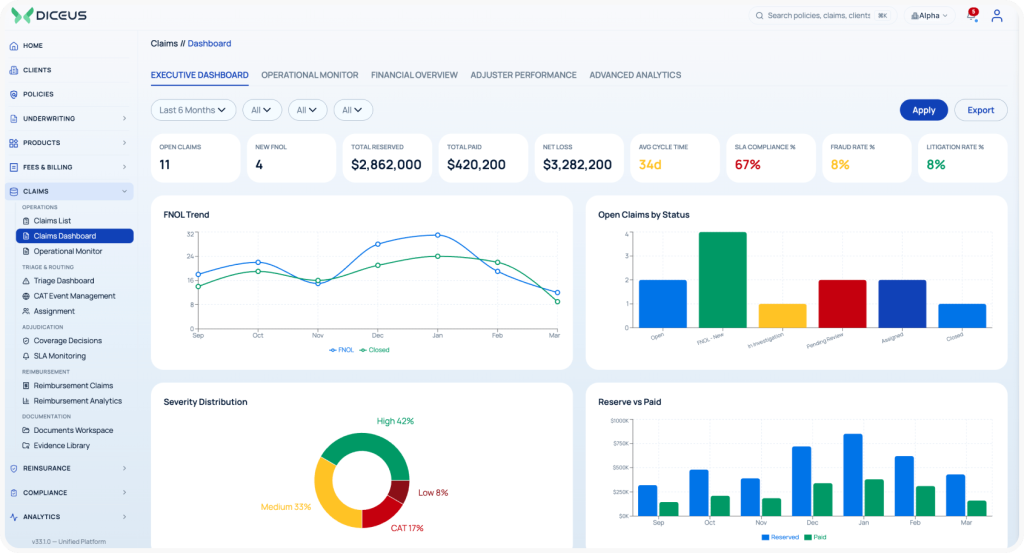Click the Reimbursement Analytics chart icon

26,401
